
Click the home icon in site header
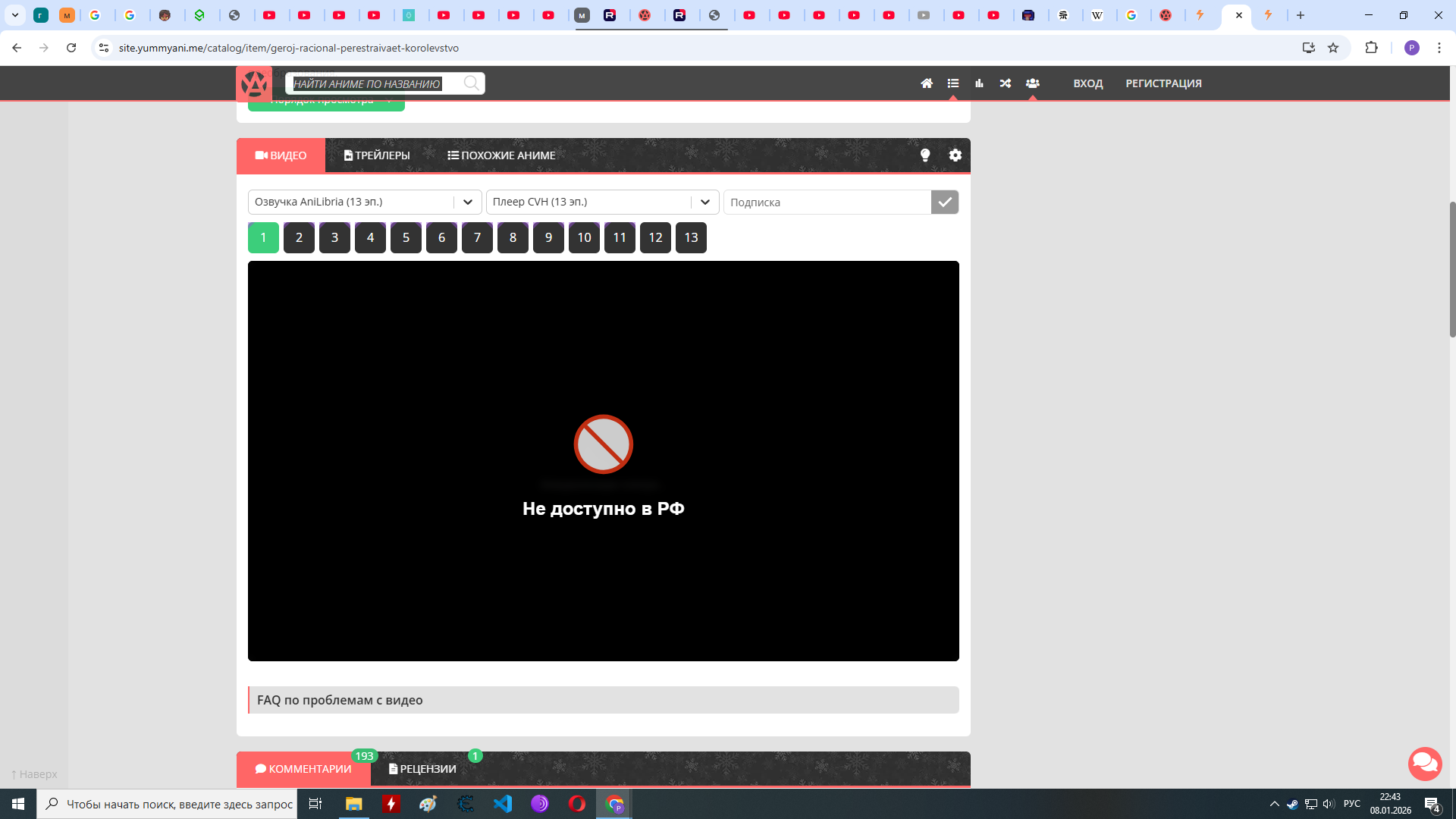927,83
